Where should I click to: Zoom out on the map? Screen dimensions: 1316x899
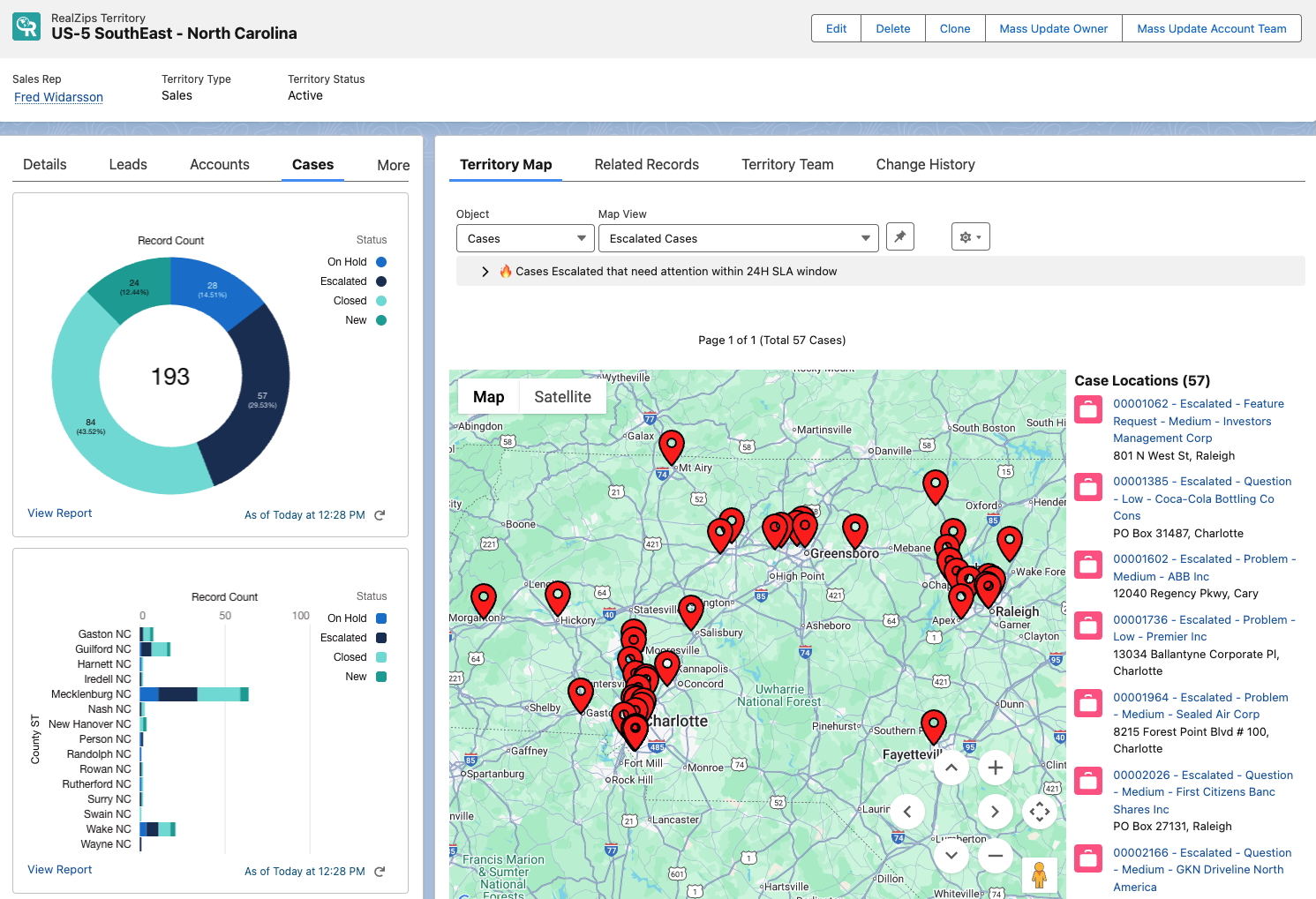[995, 855]
